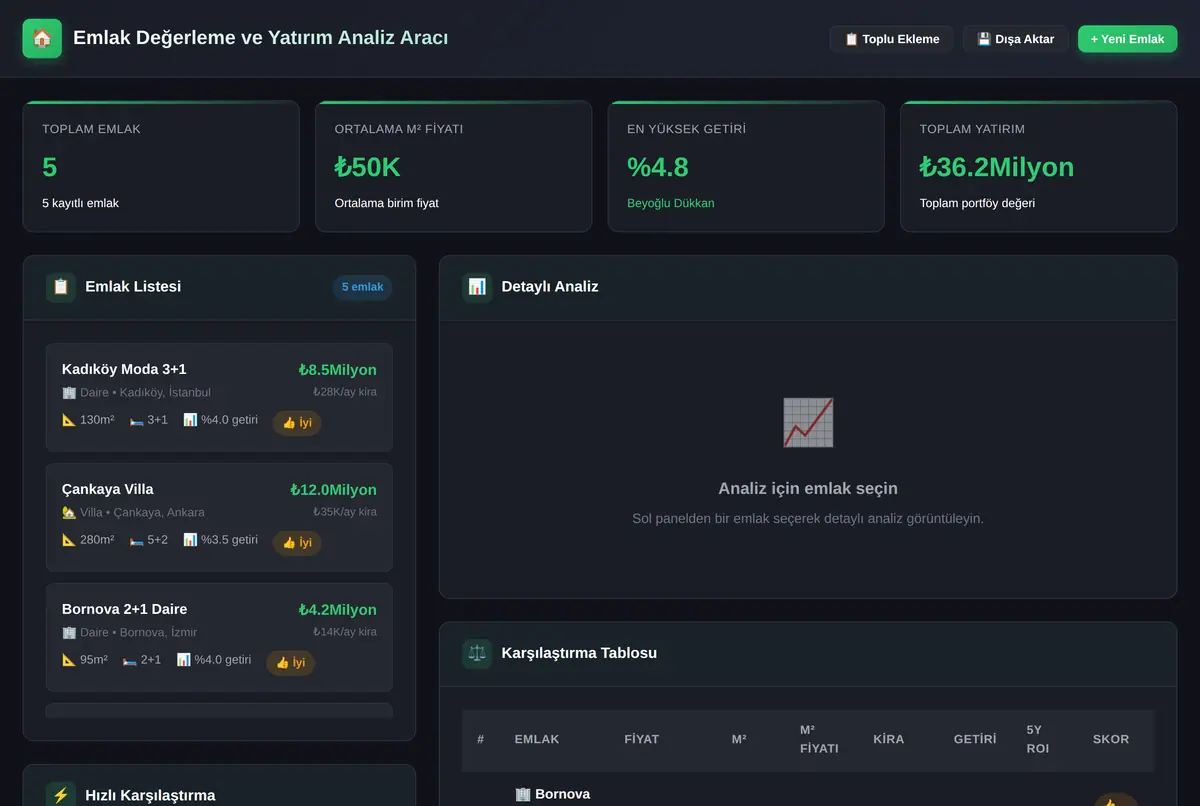Click the 5Y ROI column header
Viewport: 1200px width, 806px height.
point(1038,739)
